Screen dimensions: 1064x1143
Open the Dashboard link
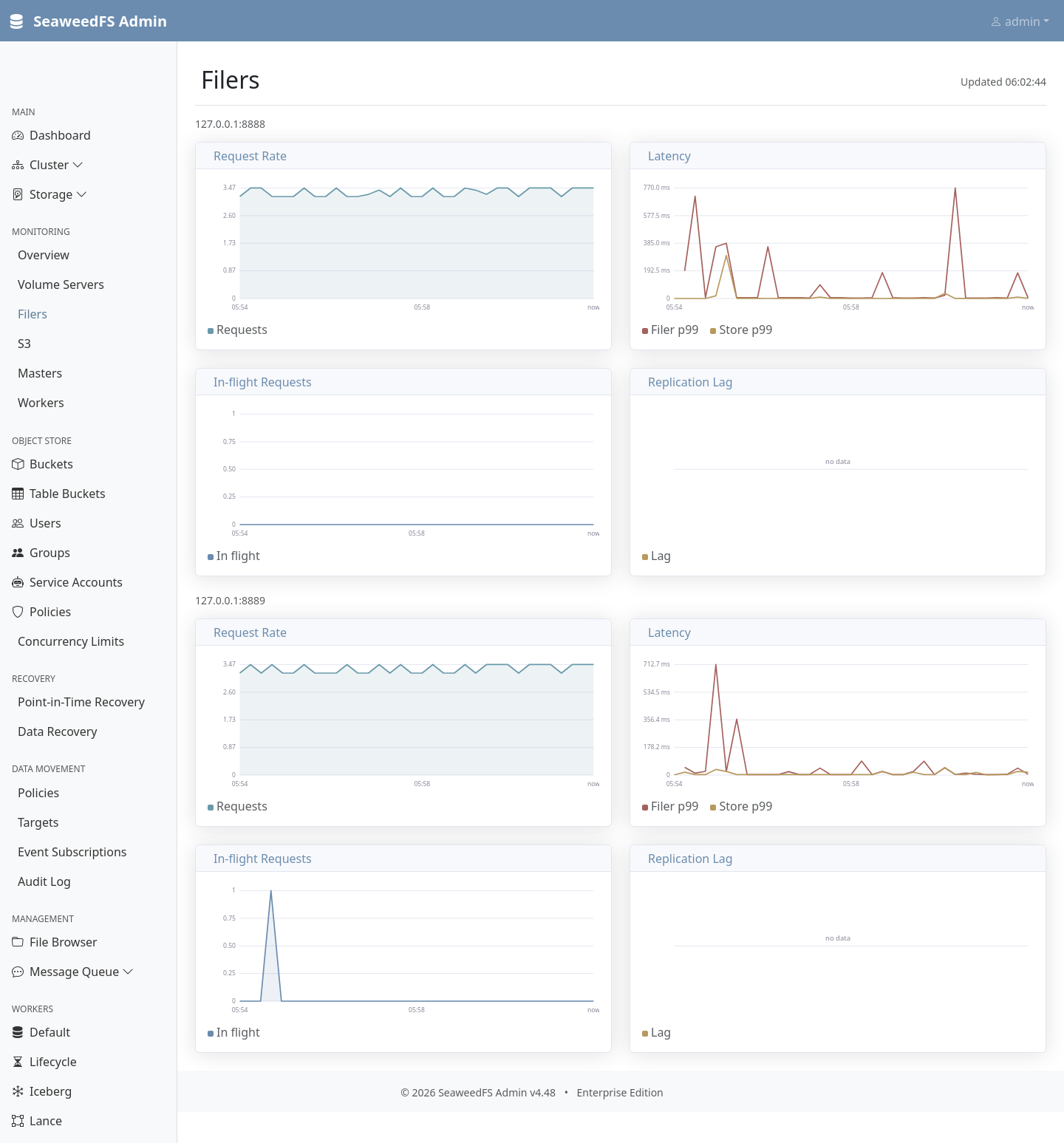coord(60,136)
